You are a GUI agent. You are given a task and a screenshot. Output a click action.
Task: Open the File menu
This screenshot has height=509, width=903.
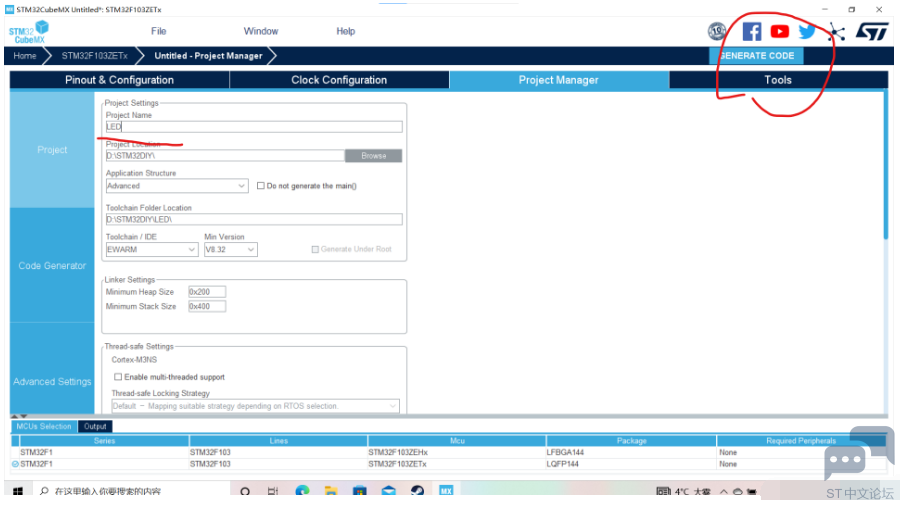point(158,31)
